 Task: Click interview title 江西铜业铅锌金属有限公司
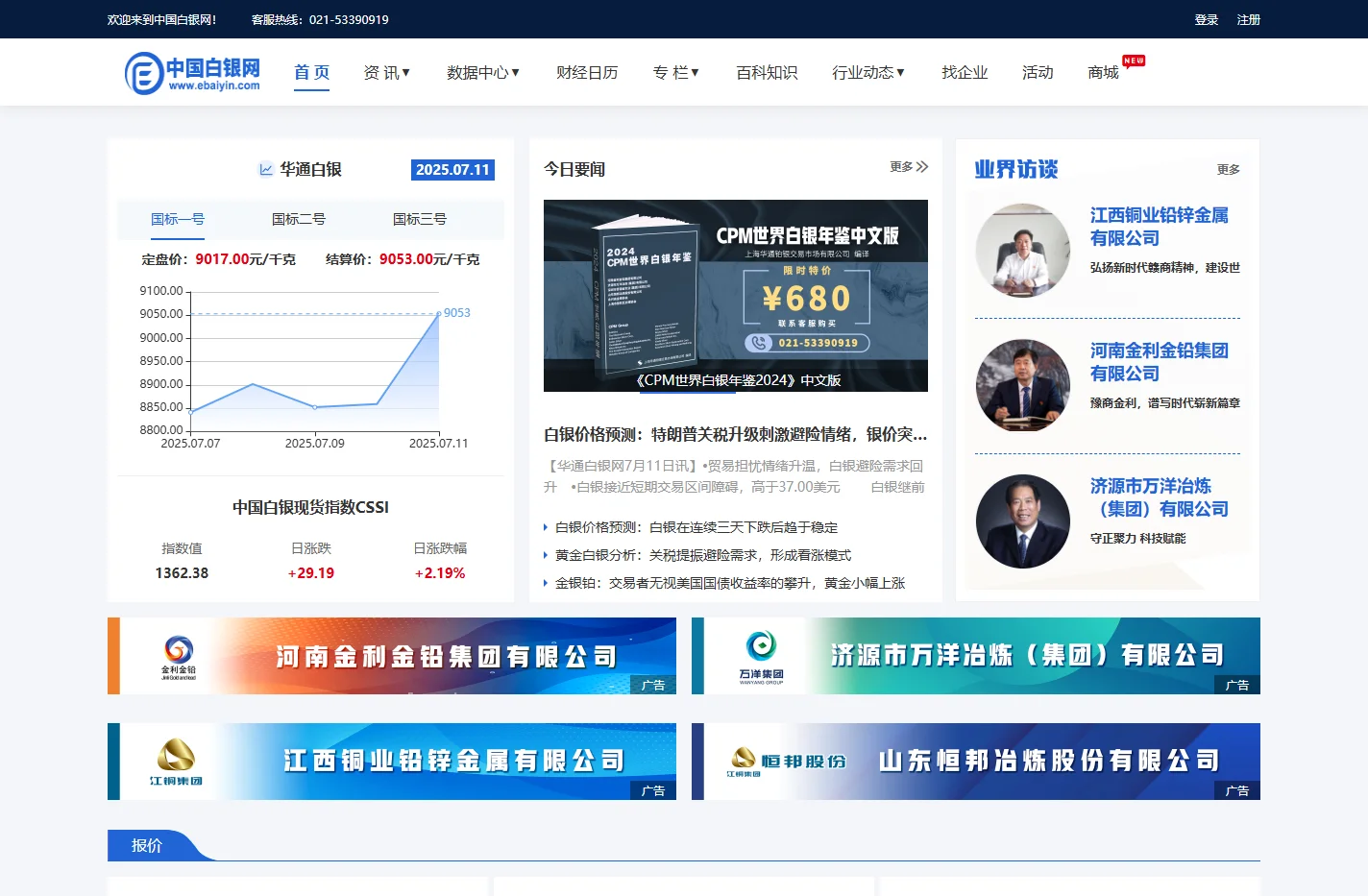tap(1160, 227)
